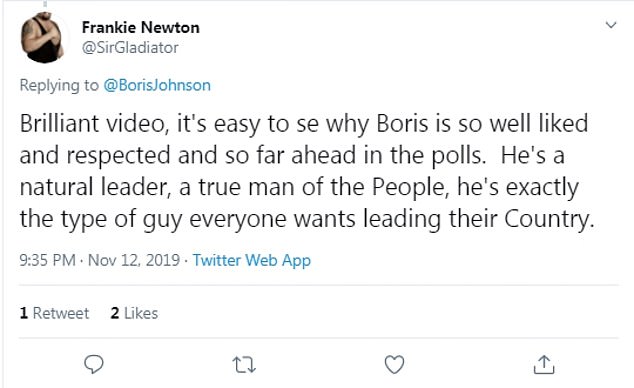Click the tweet's last line ending 'Country.'
634x388 pixels.
(306, 219)
